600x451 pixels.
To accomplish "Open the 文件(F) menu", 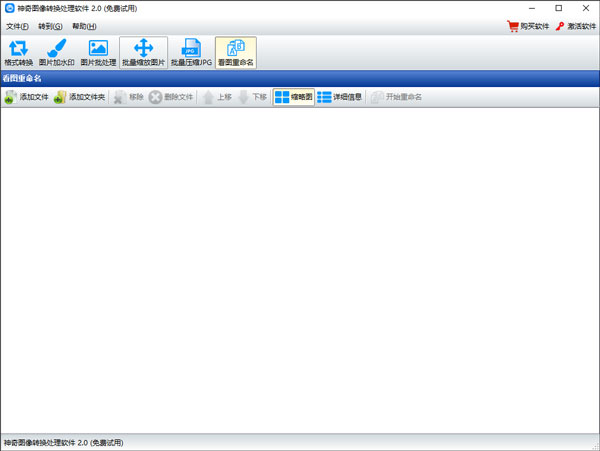I will coord(17,26).
